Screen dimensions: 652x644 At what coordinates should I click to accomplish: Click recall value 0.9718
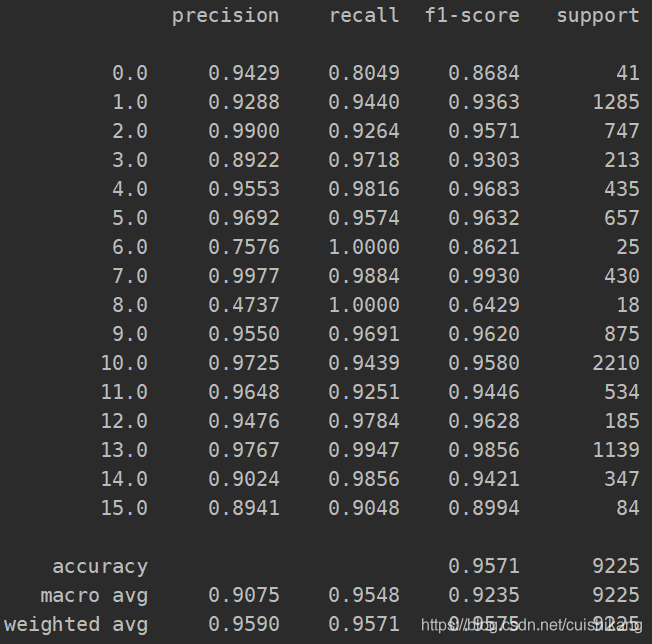tap(364, 160)
